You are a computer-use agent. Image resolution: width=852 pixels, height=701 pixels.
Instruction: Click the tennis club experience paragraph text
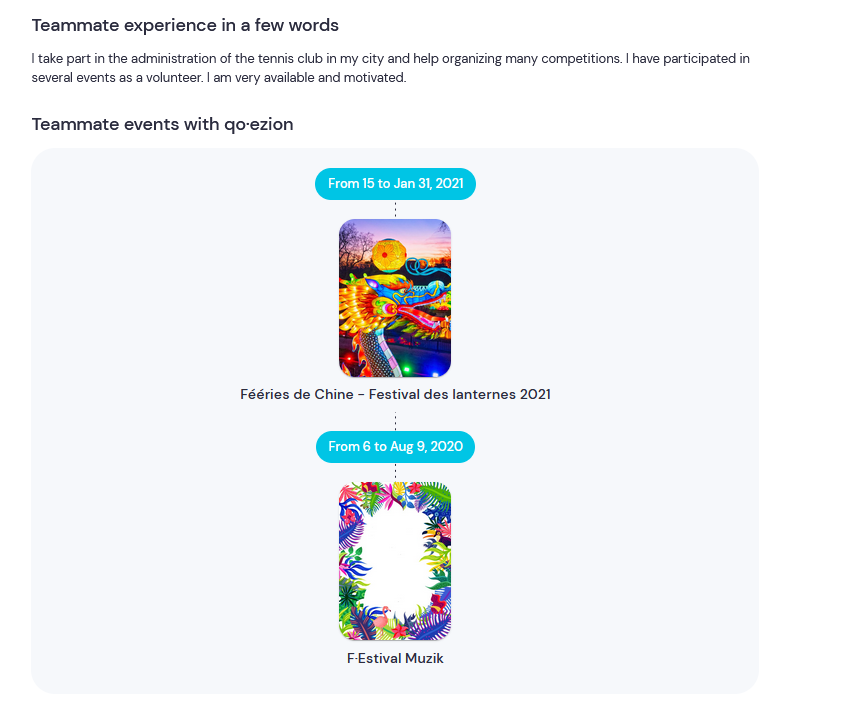point(391,68)
